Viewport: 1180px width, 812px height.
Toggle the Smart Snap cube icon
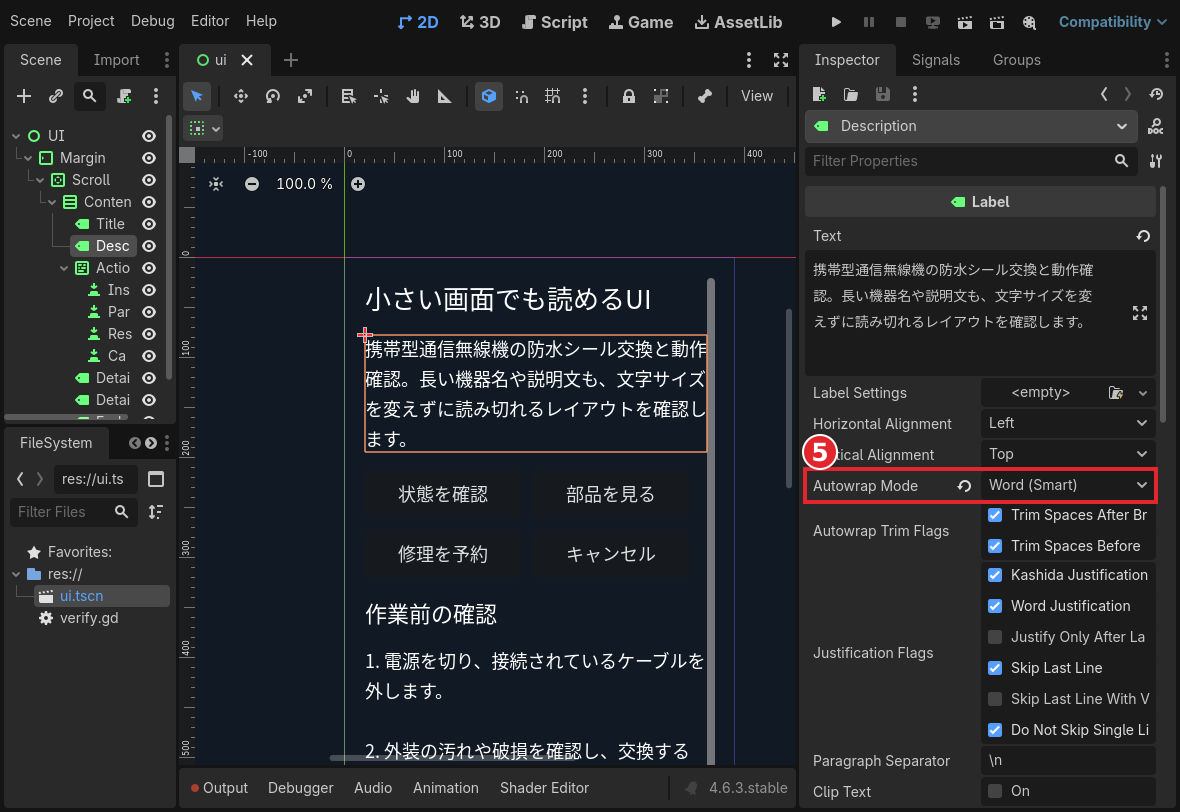click(x=489, y=96)
